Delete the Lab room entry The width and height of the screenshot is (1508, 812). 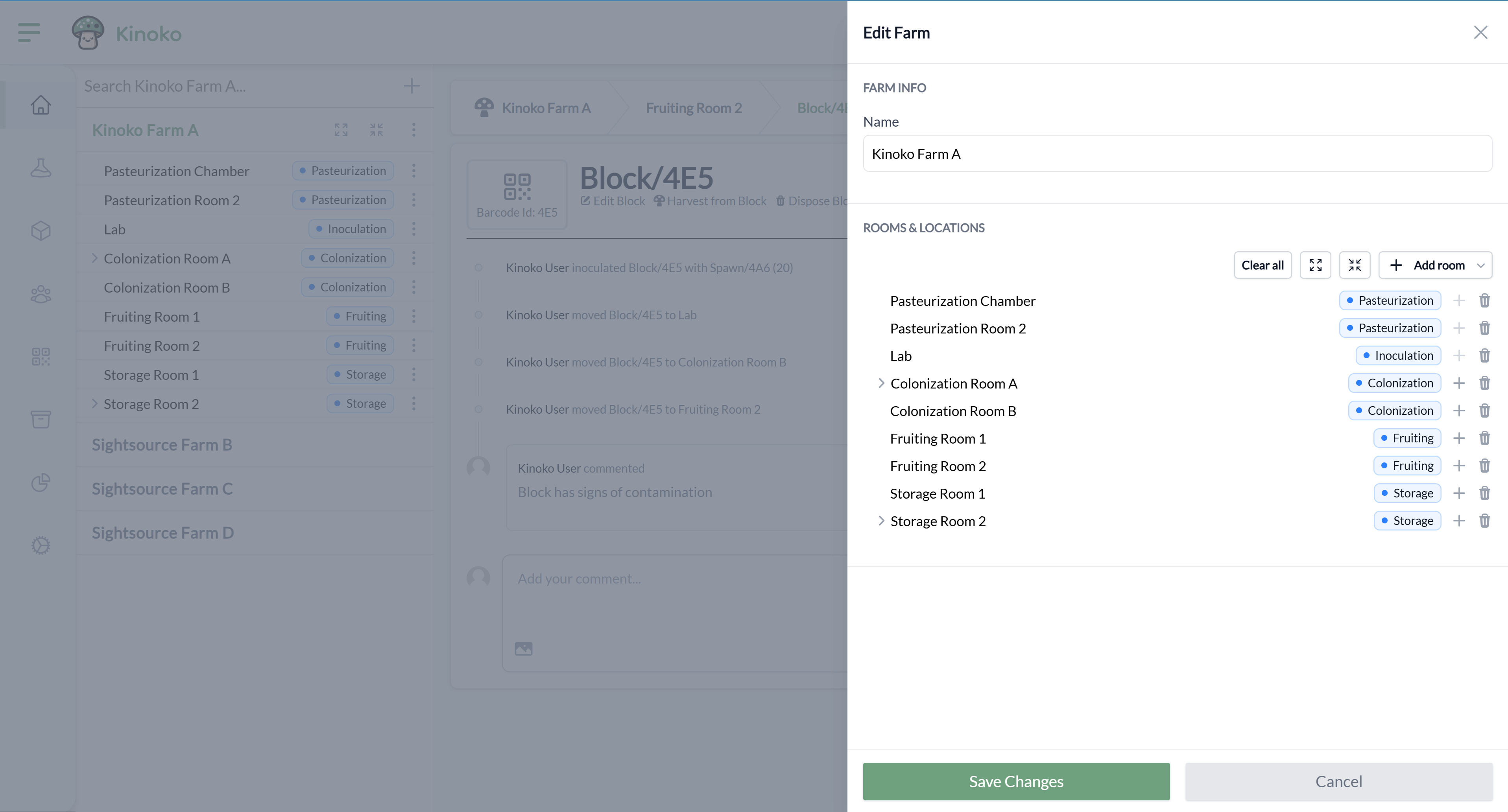point(1484,356)
